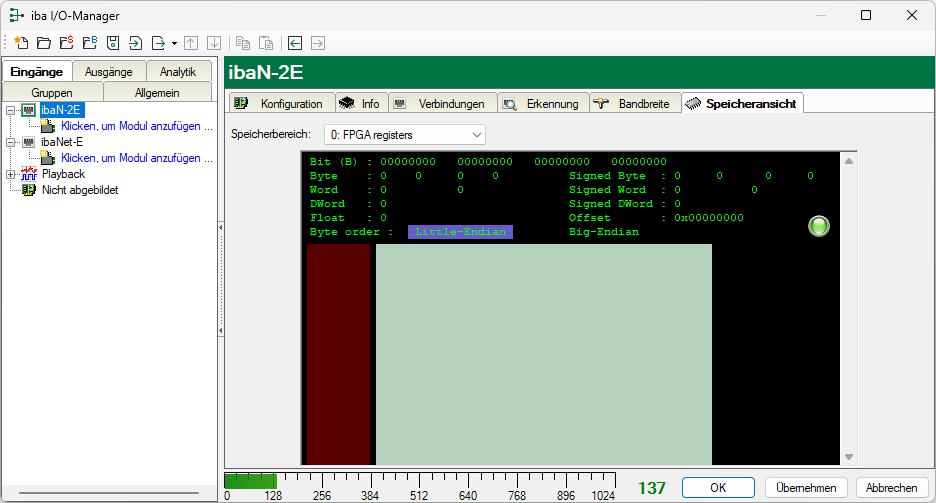
Task: Collapse the ibaN-2E tree node
Action: click(11, 110)
